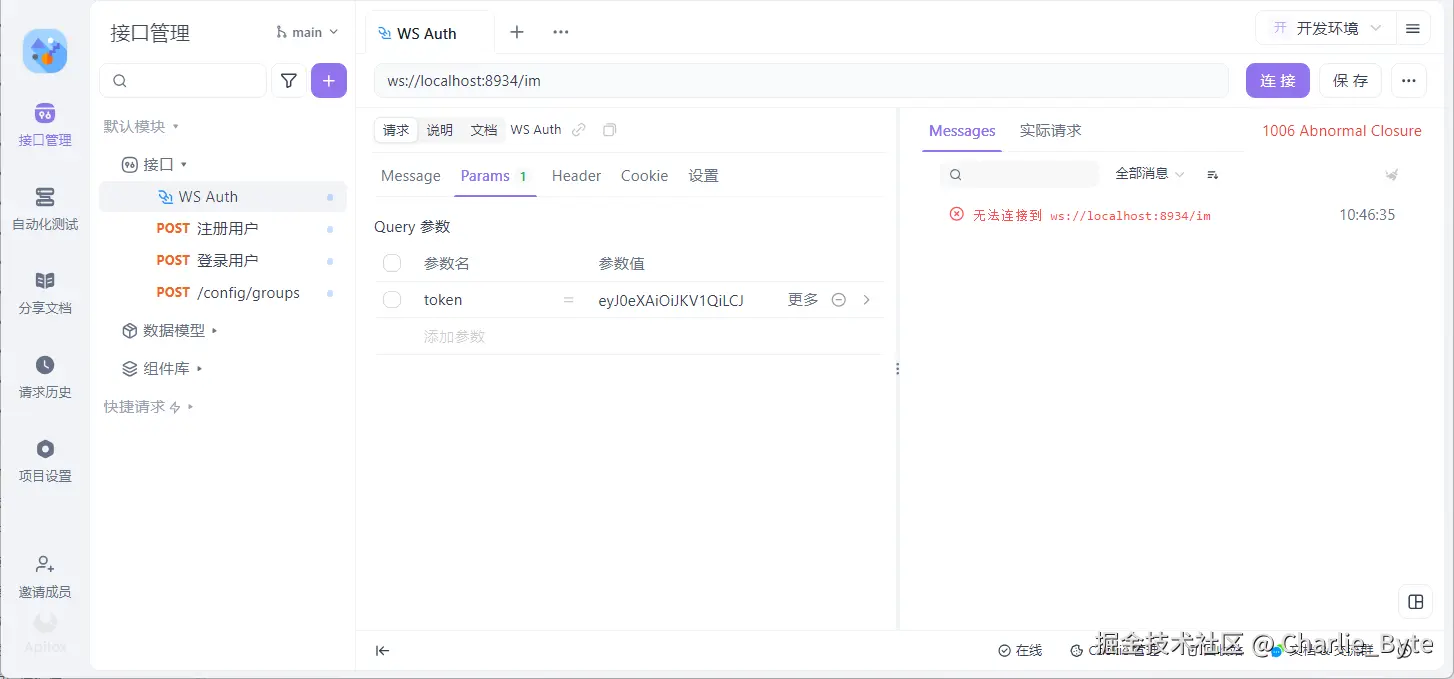Click the 保存 save button
The height and width of the screenshot is (679, 1454).
[1350, 81]
